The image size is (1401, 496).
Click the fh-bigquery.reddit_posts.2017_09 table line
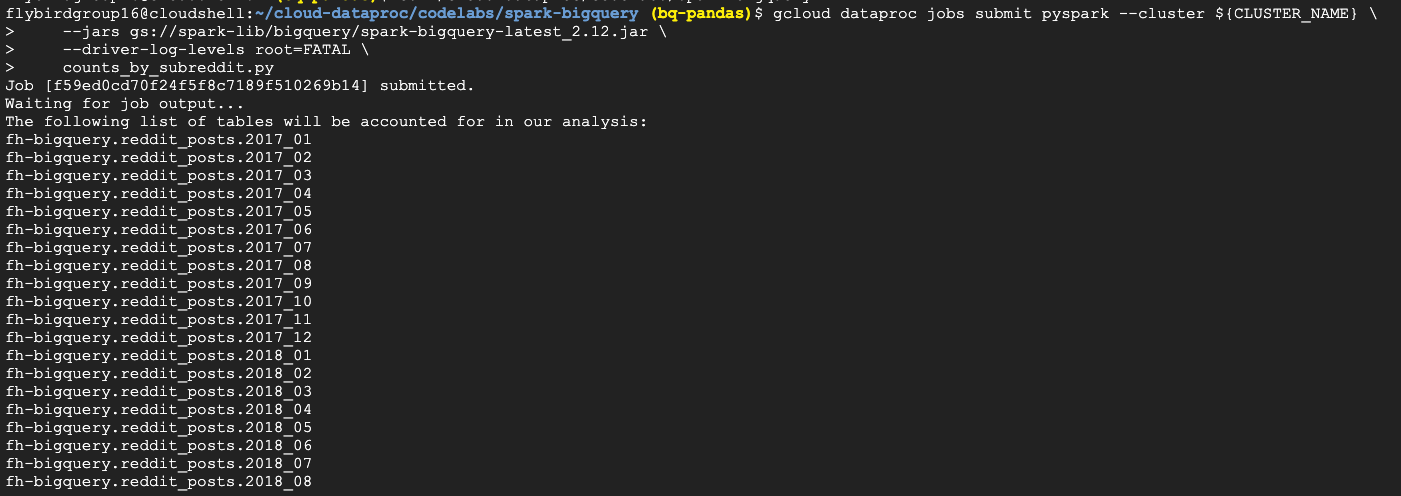[159, 283]
